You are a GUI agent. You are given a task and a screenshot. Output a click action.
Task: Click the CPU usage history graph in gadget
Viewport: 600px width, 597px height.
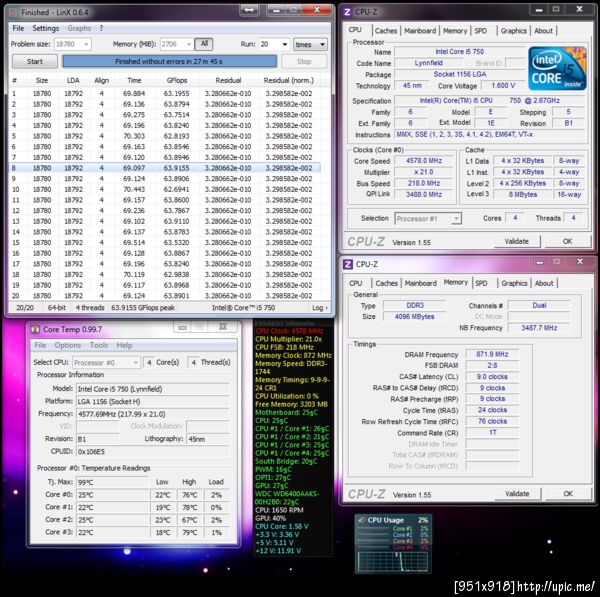pyautogui.click(x=393, y=561)
